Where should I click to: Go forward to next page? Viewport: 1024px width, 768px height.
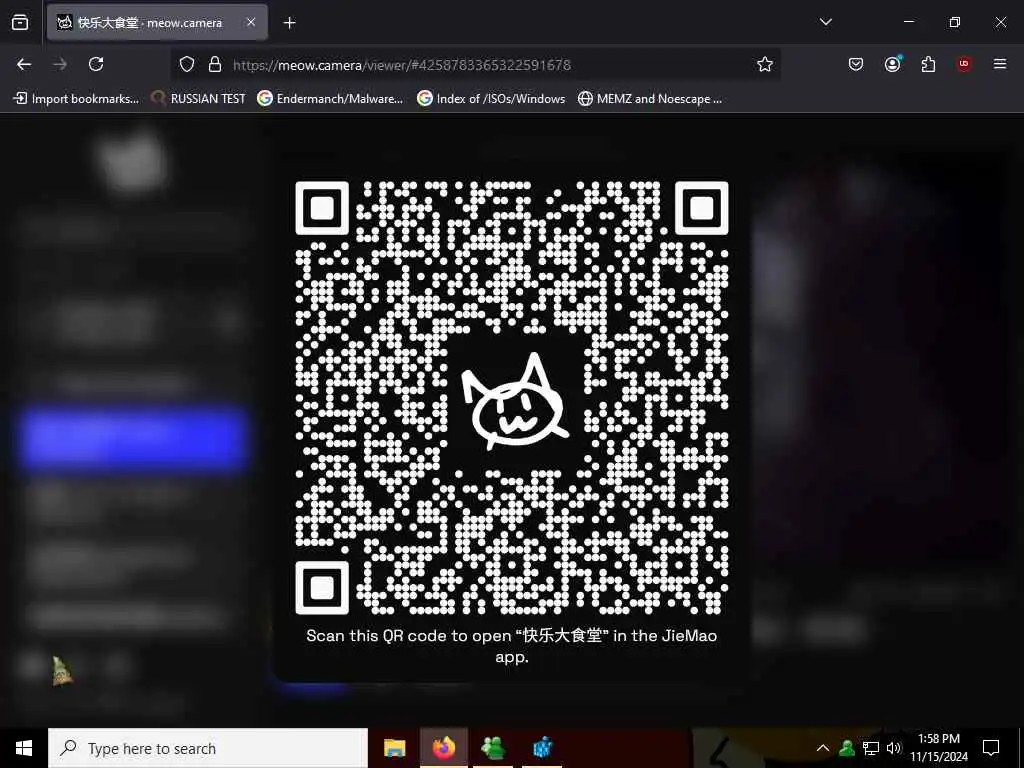(x=60, y=64)
